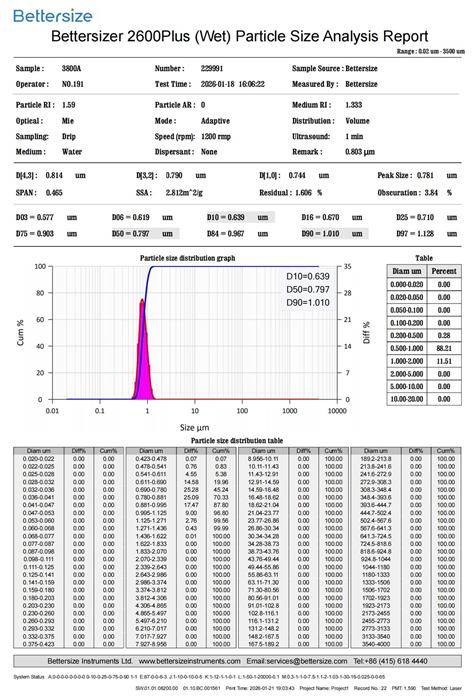Select Medium RI value 1.333
473x700 pixels.
353,105
